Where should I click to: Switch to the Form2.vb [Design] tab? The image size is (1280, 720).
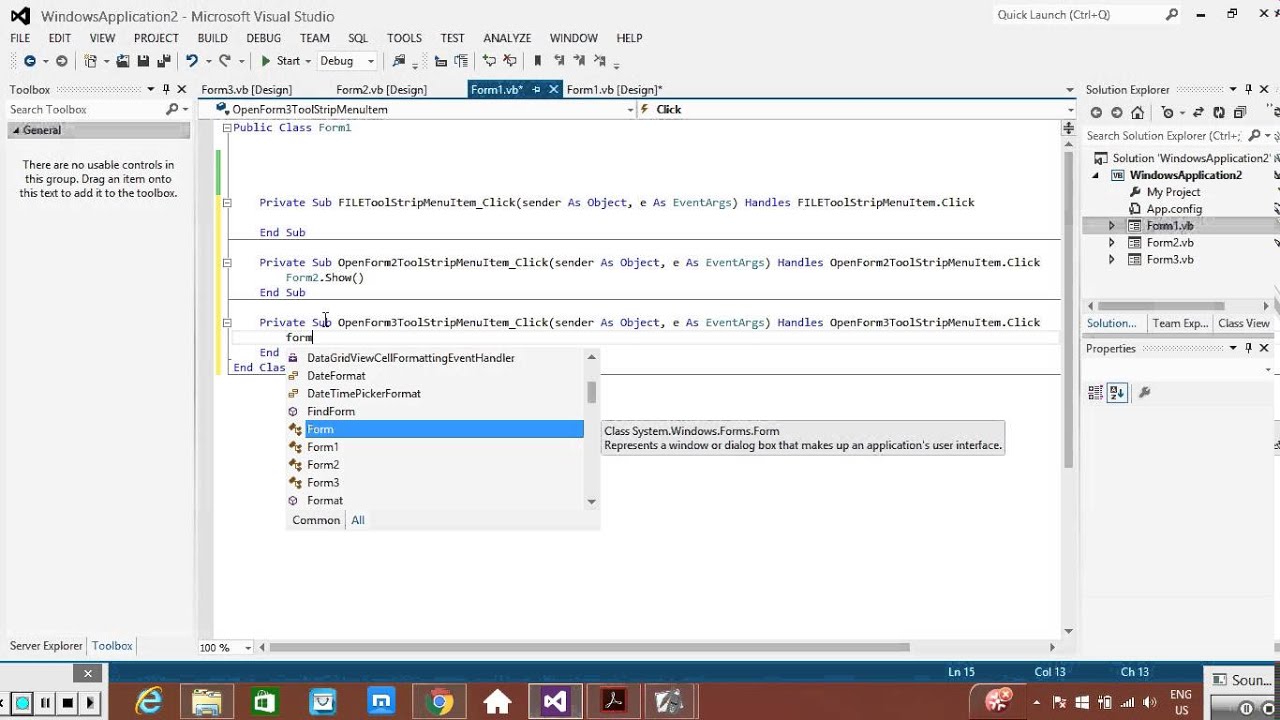(x=381, y=89)
